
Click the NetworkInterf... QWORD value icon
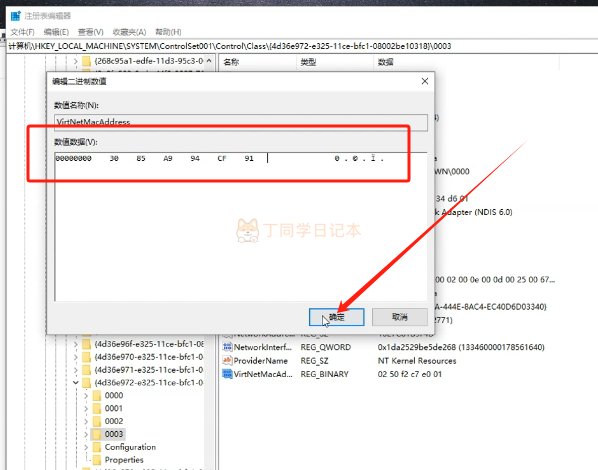click(227, 347)
